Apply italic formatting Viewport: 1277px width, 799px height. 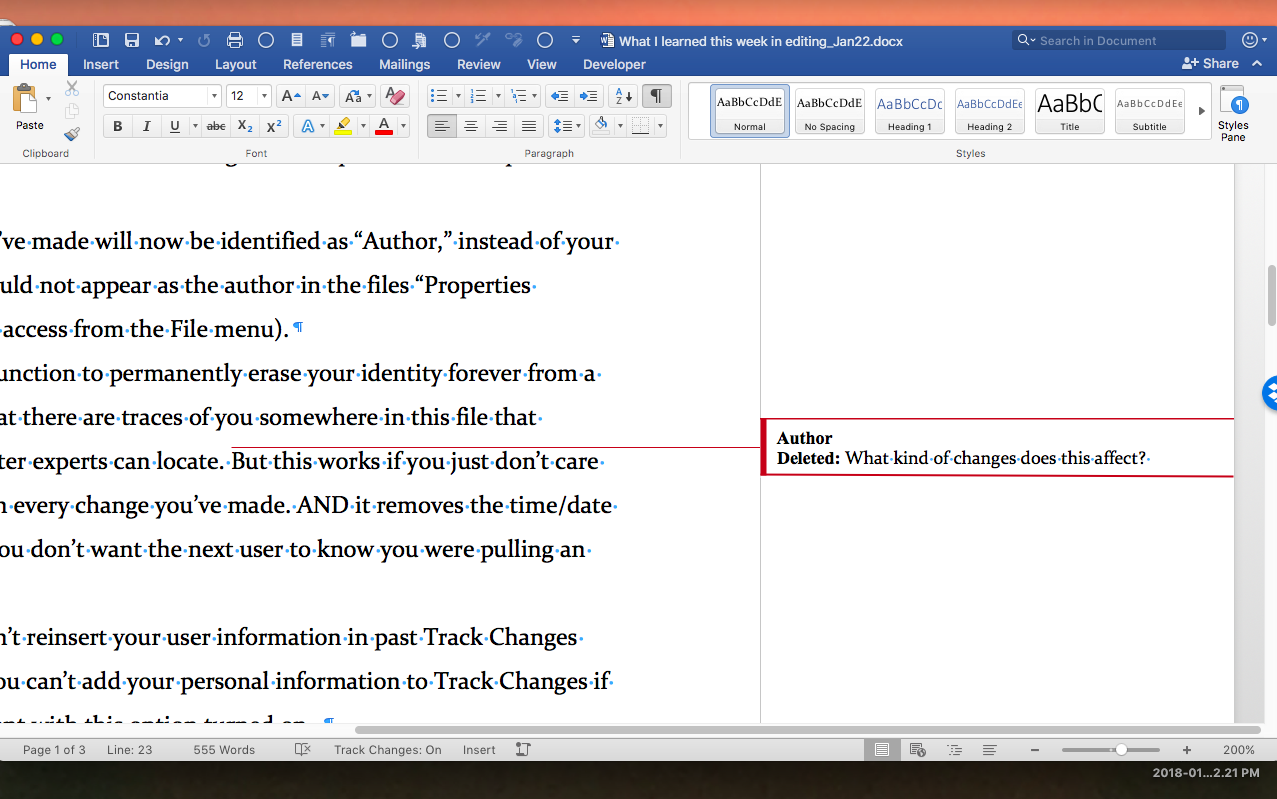coord(145,126)
